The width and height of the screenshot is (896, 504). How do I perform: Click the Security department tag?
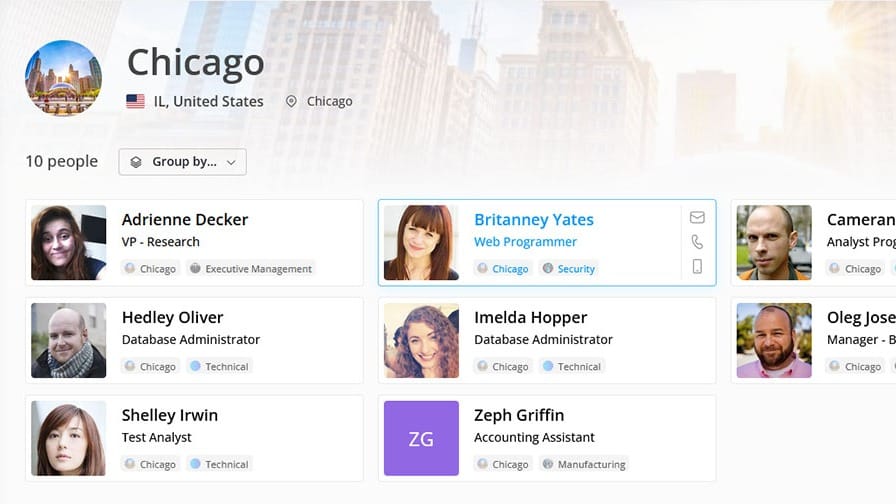tap(569, 269)
